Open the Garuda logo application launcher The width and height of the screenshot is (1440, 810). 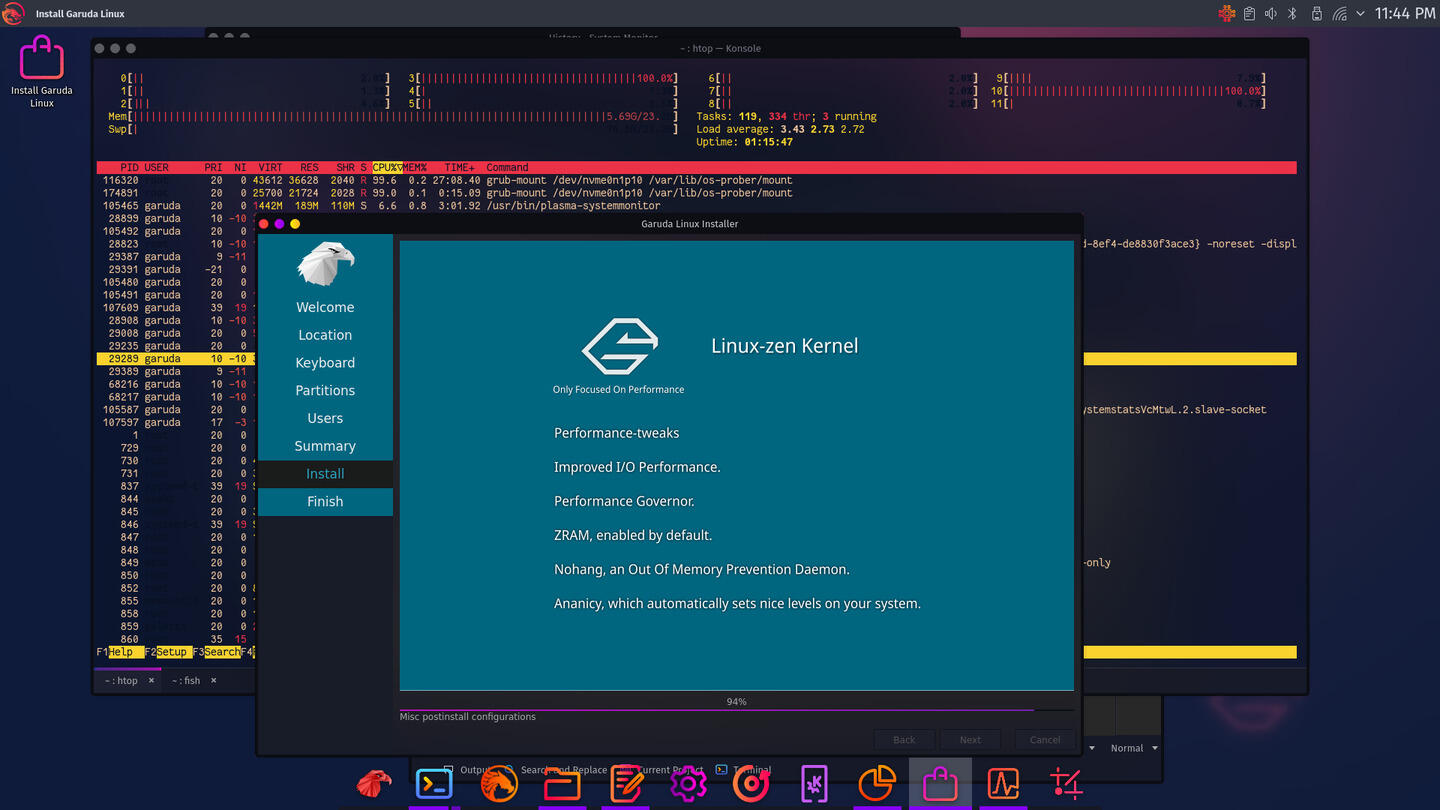click(13, 14)
